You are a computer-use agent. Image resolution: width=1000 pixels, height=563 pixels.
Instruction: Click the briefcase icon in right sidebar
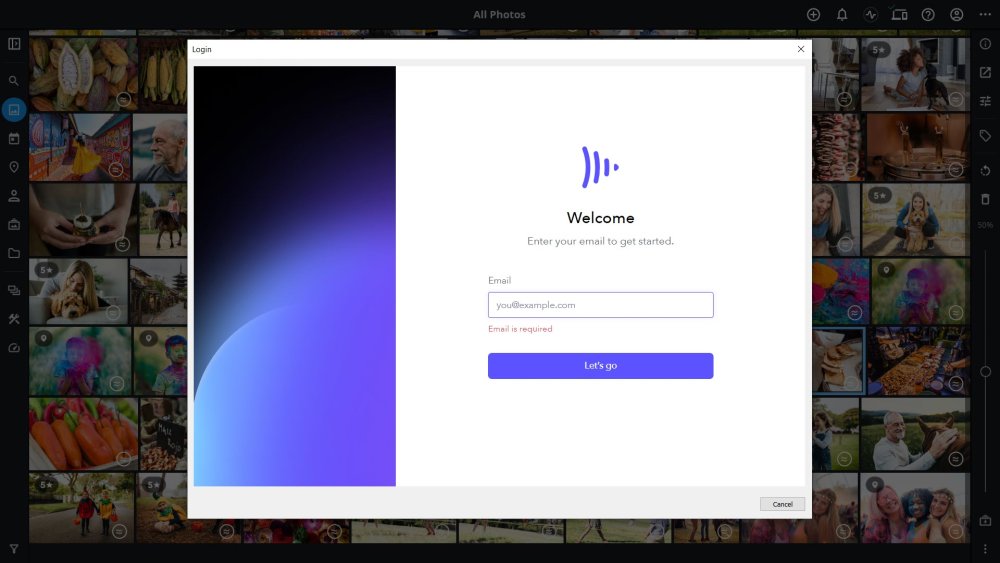click(x=985, y=521)
